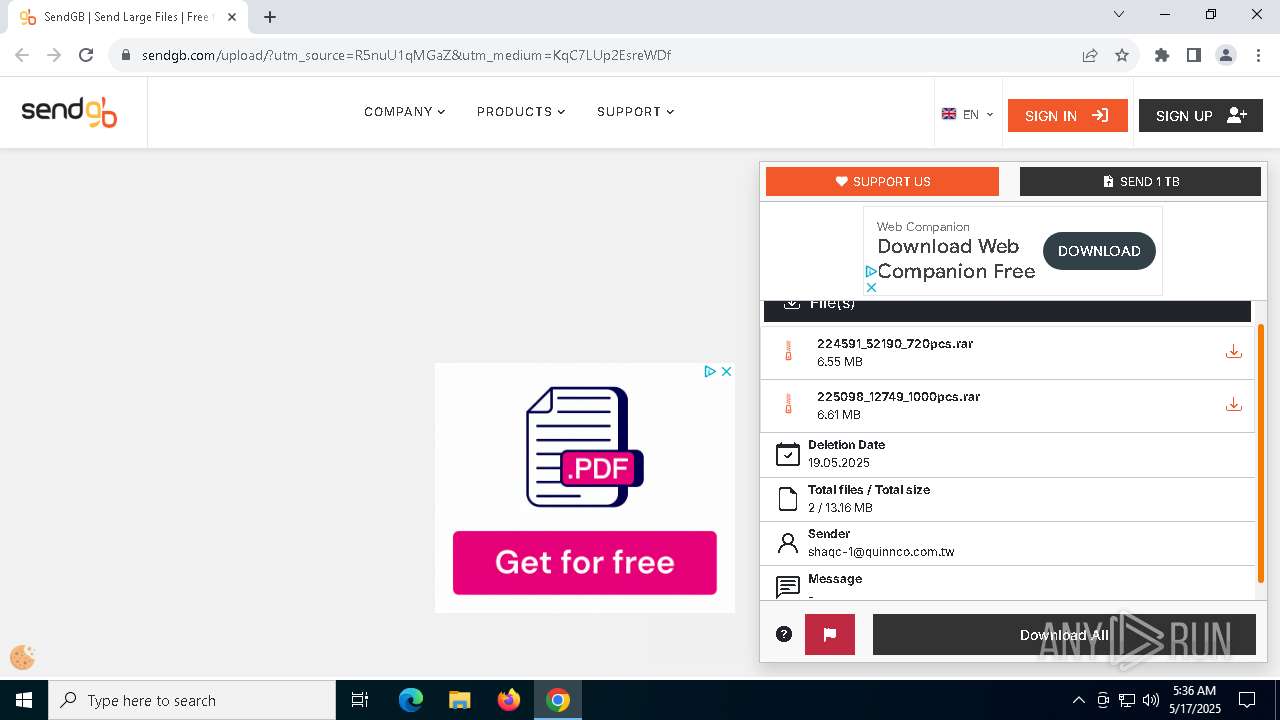
Task: Open File Explorer from taskbar
Action: click(459, 700)
